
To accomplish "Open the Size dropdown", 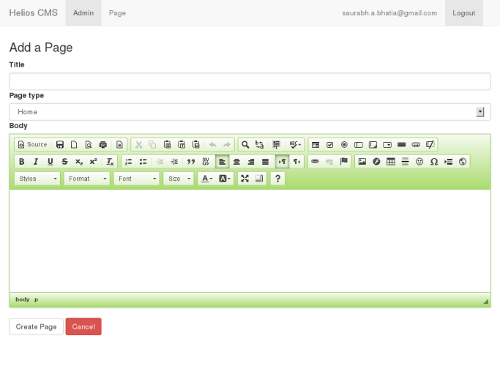I will [x=178, y=179].
